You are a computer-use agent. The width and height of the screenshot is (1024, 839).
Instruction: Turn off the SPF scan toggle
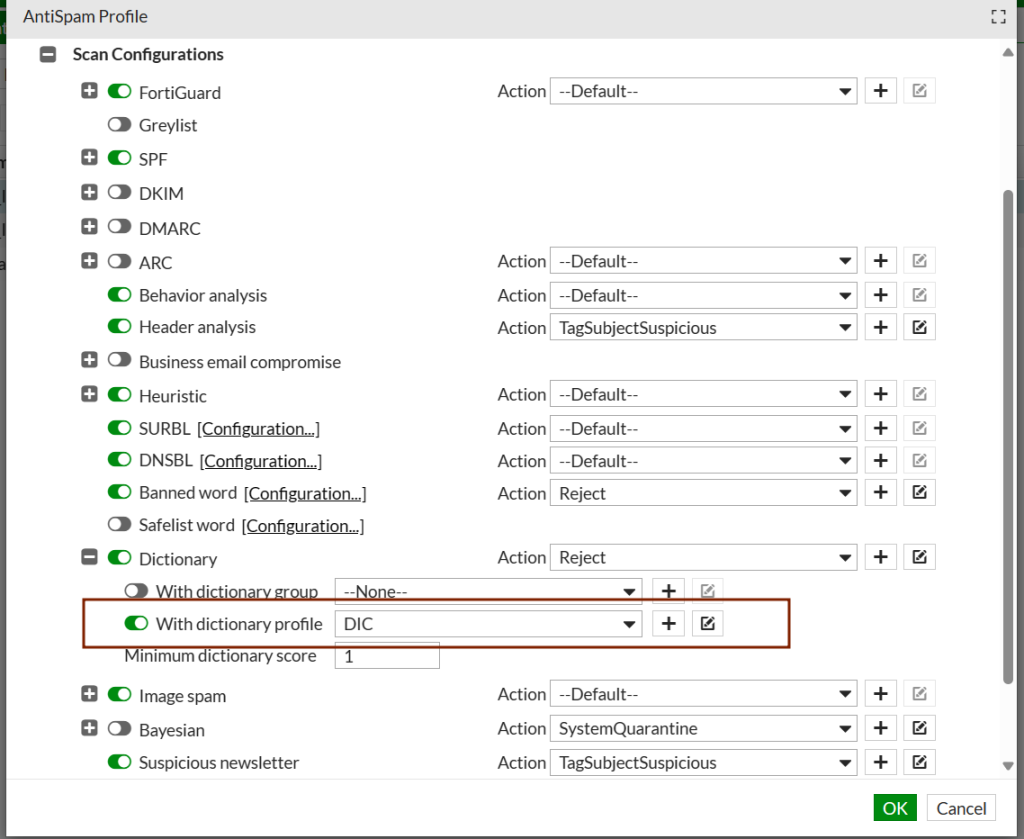point(120,158)
